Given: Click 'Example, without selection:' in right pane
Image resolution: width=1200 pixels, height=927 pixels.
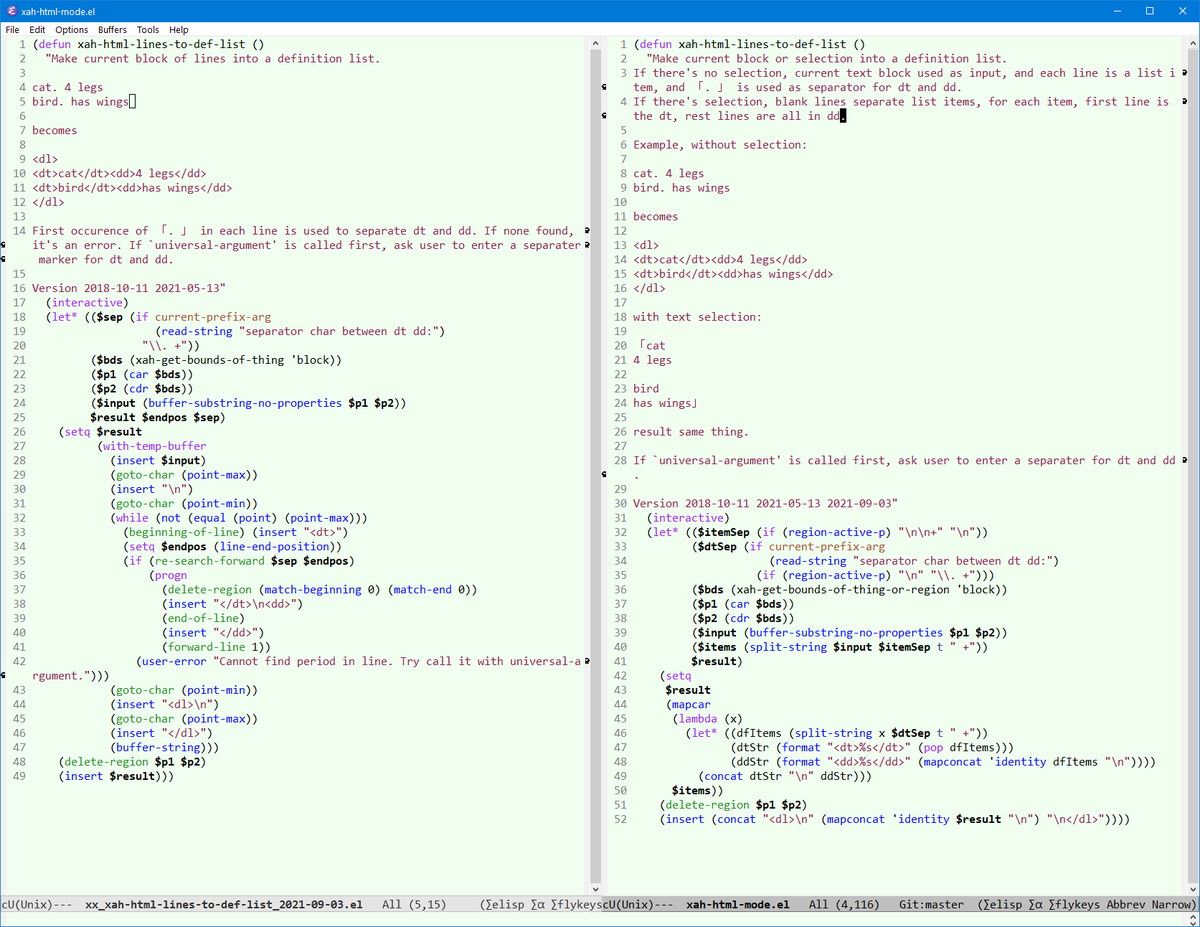Looking at the screenshot, I should 720,145.
